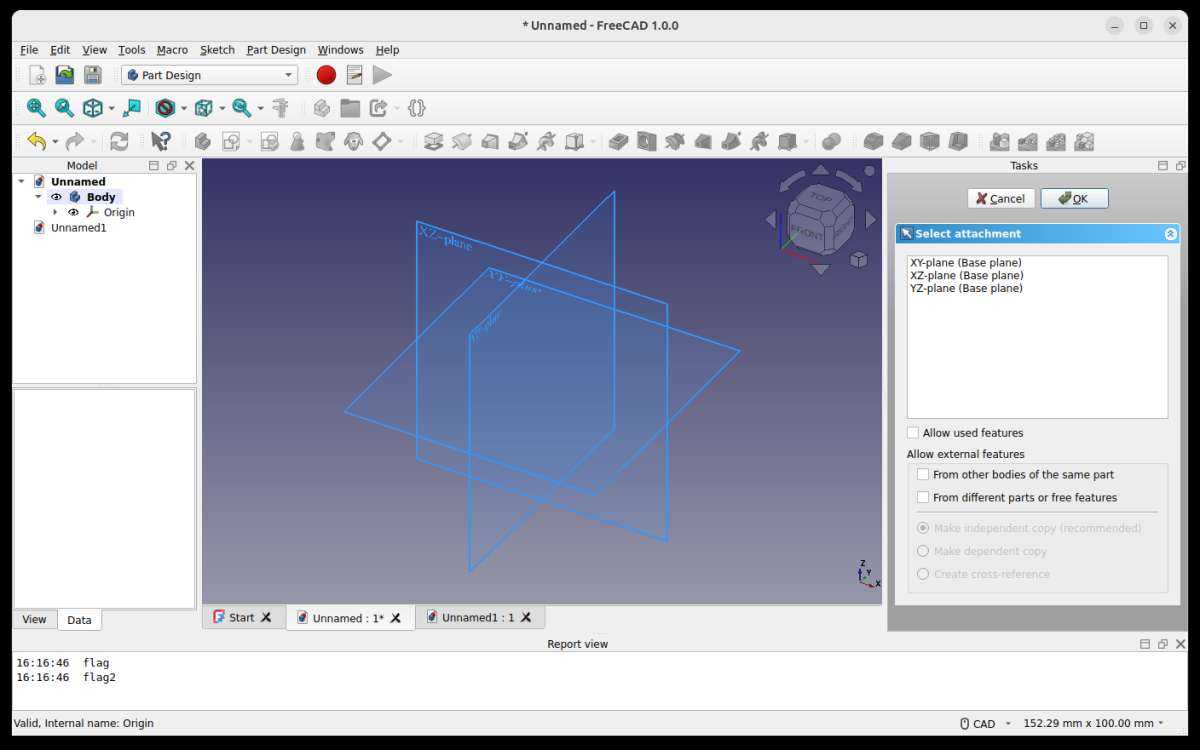Screen dimensions: 1200x750
Task: Select Make dependent copy radio button
Action: (923, 551)
